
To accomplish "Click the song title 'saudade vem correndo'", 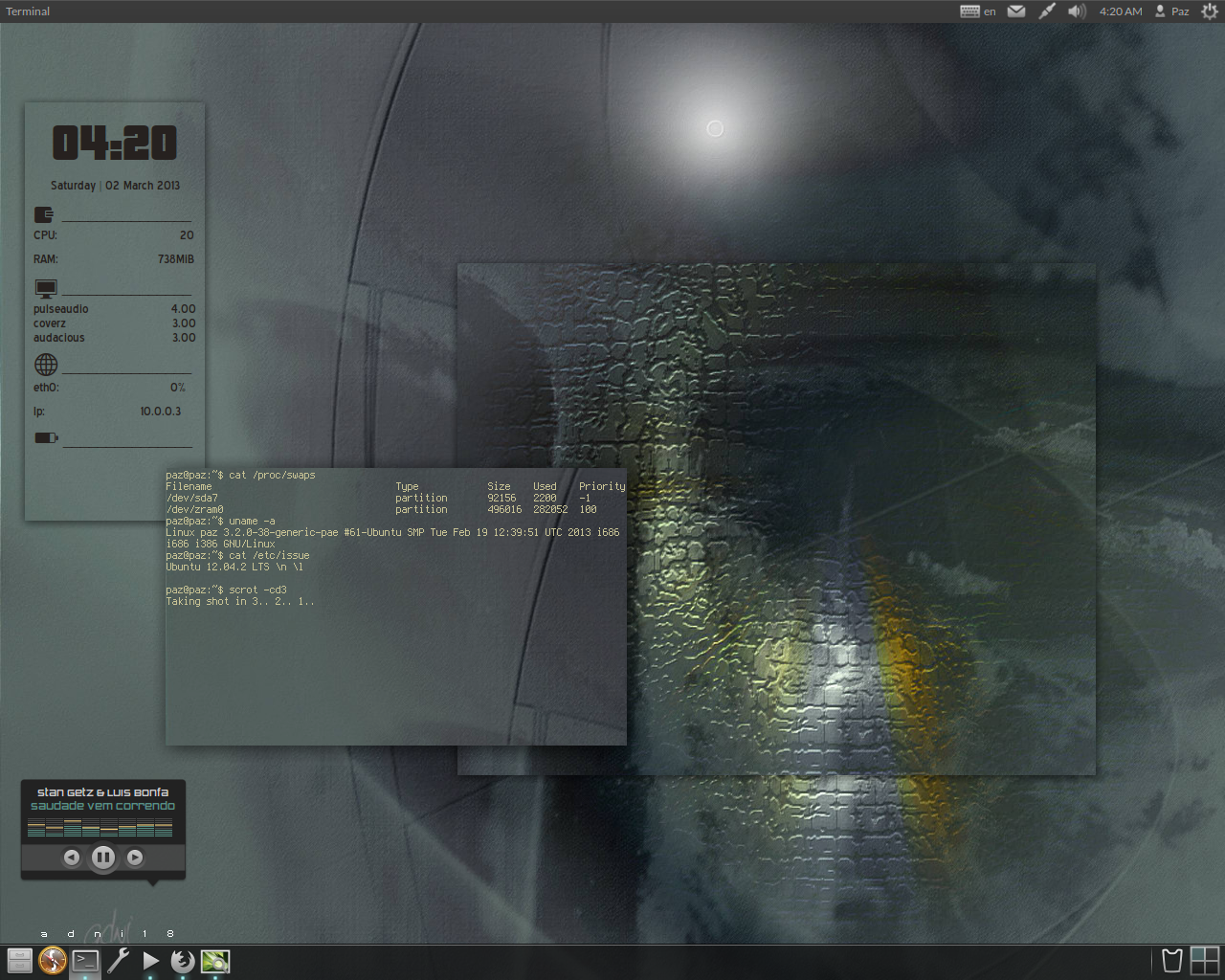I will click(x=102, y=806).
